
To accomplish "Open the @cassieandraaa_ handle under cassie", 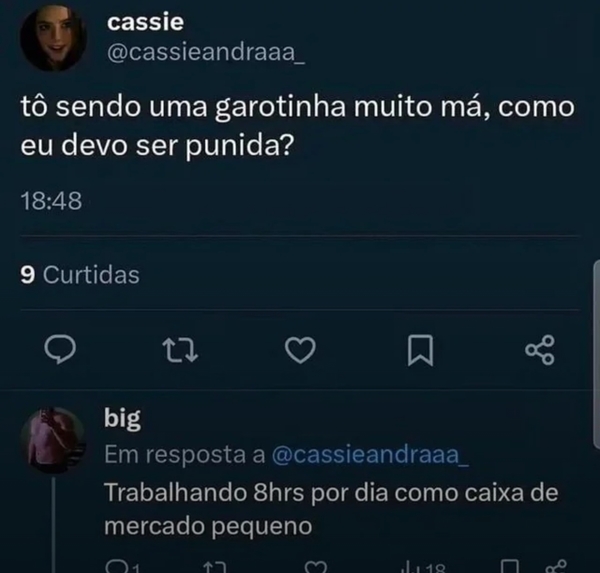I will click(x=206, y=52).
